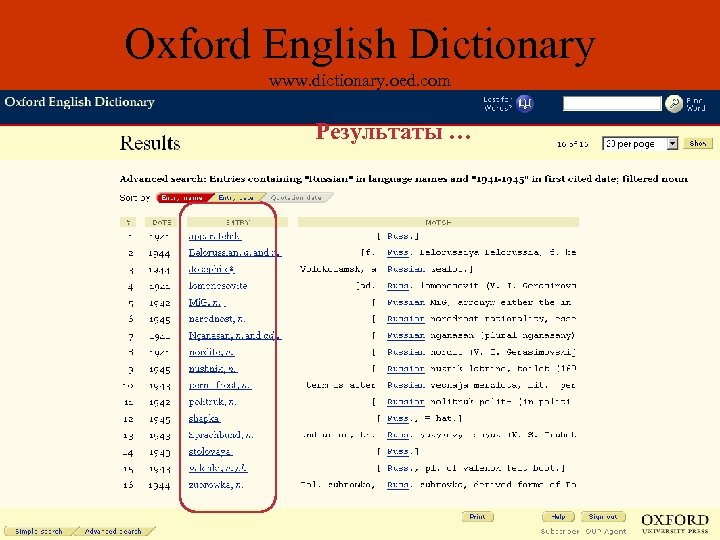The image size is (720, 540).
Task: Click Russian match link in Nganasan row
Action: tap(405, 335)
